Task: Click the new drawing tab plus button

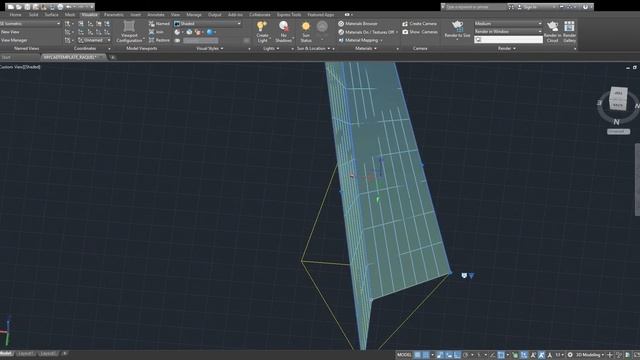Action: (x=113, y=57)
